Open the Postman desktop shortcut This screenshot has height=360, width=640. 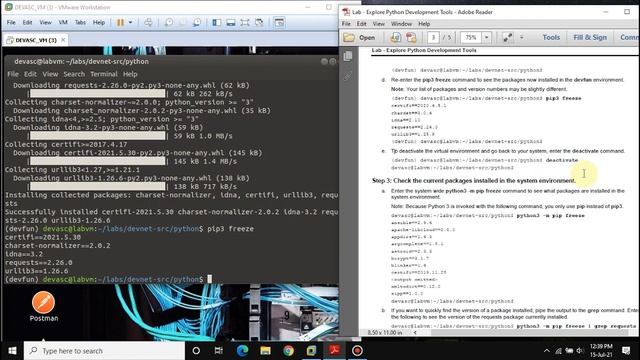pyautogui.click(x=44, y=306)
